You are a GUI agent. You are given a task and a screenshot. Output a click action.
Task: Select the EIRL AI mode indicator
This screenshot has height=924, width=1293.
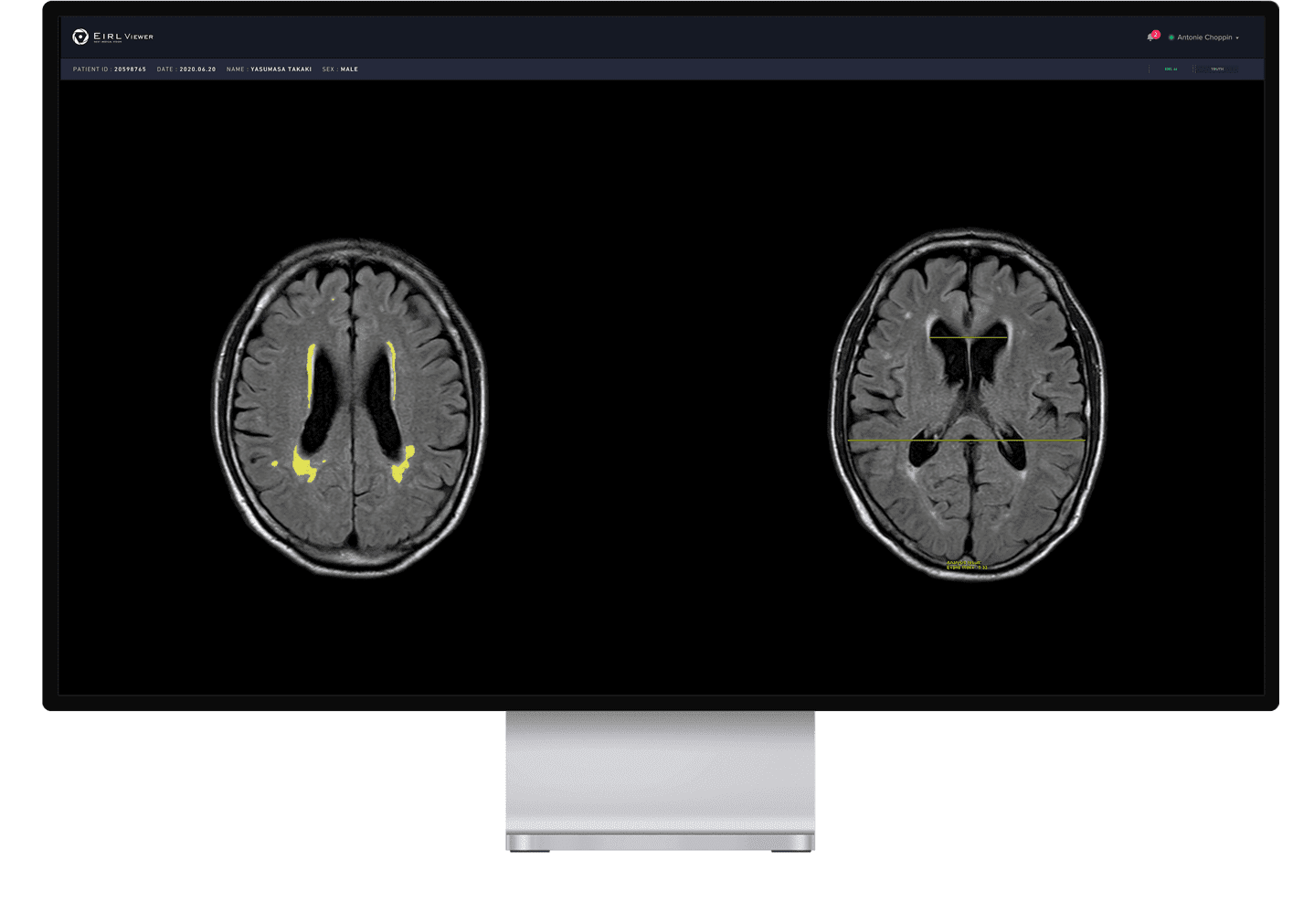1170,69
